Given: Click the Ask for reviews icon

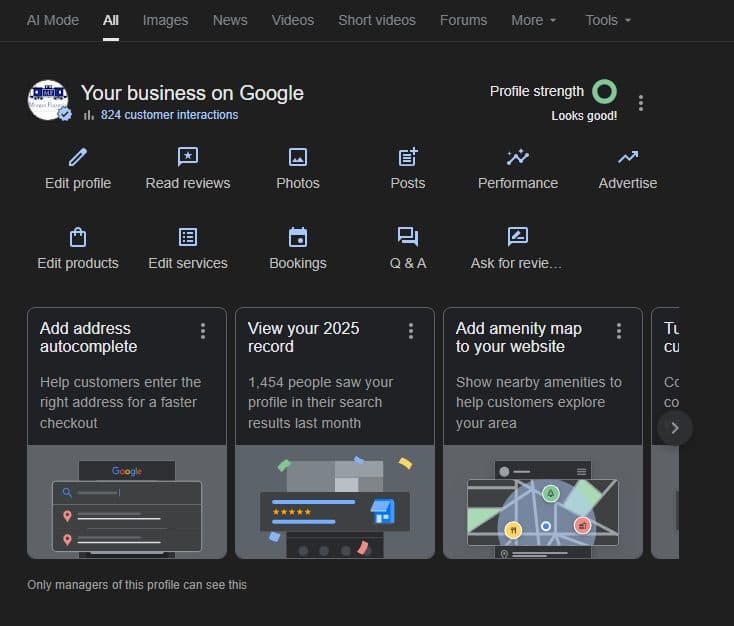Looking at the screenshot, I should pyautogui.click(x=517, y=237).
